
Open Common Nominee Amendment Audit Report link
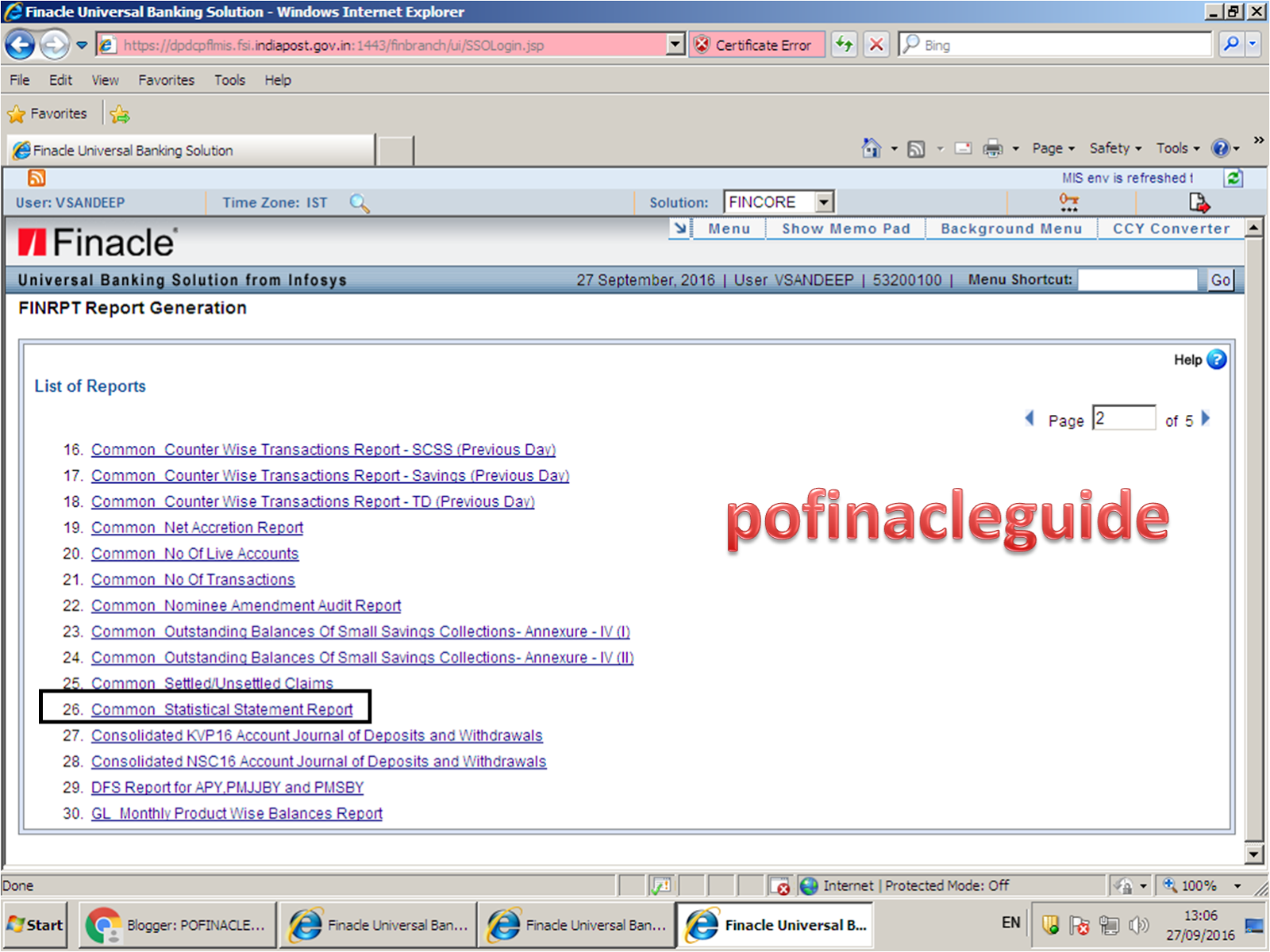tap(246, 606)
